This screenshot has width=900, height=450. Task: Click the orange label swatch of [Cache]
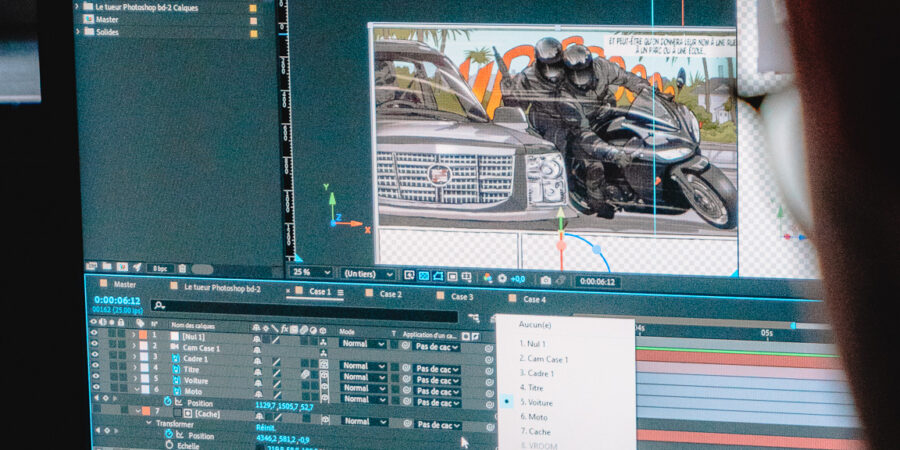pos(146,412)
